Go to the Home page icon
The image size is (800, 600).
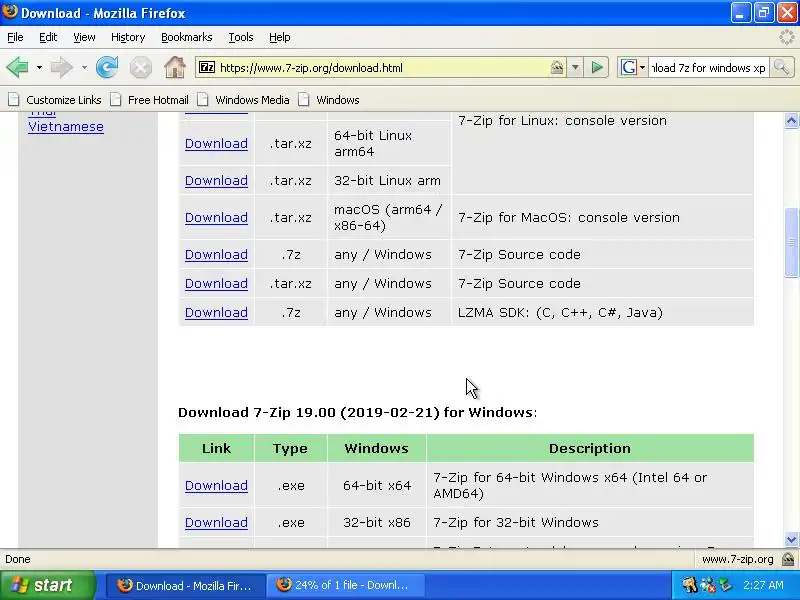[174, 67]
